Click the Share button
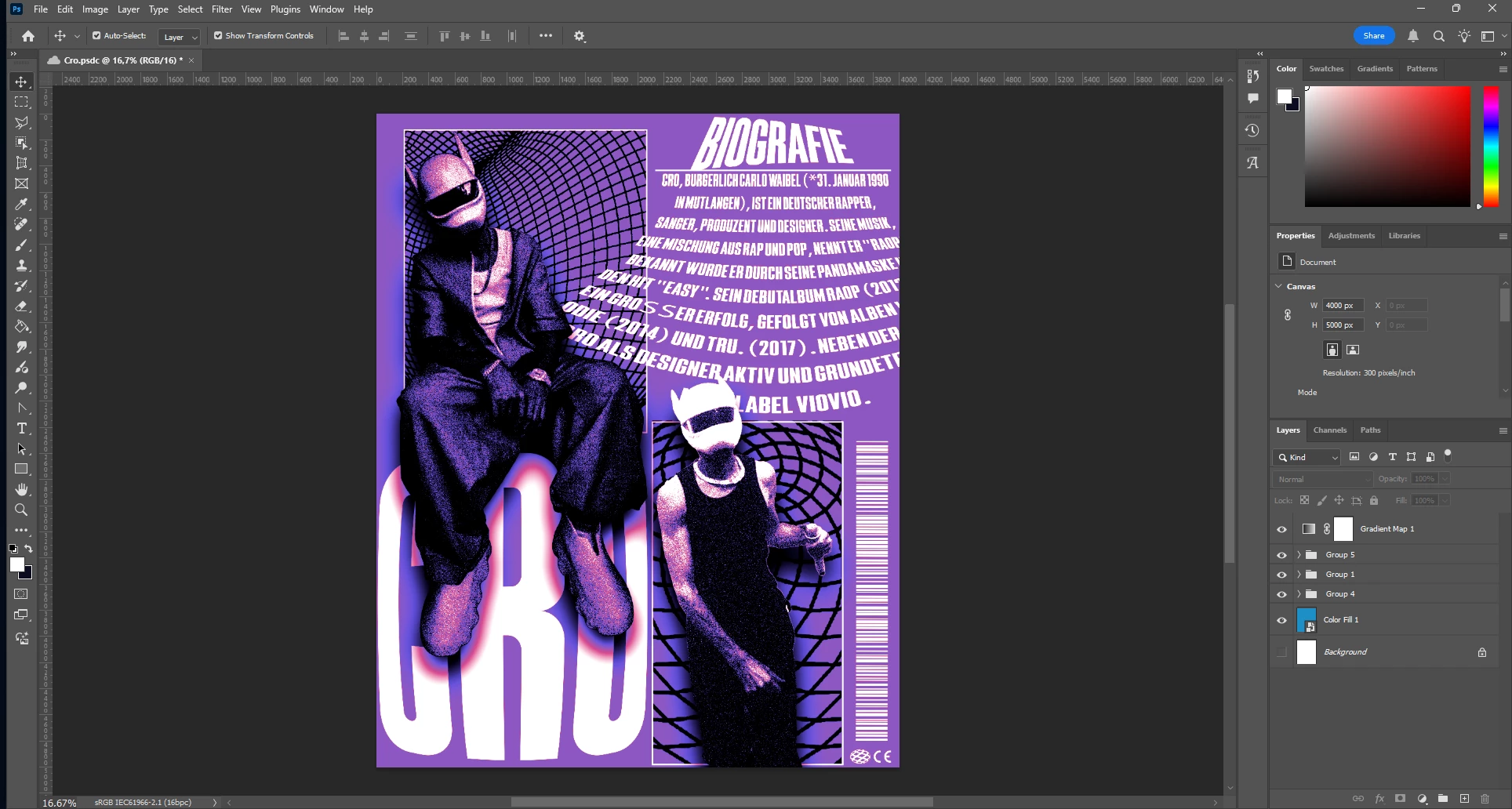Image resolution: width=1512 pixels, height=809 pixels. click(1374, 36)
